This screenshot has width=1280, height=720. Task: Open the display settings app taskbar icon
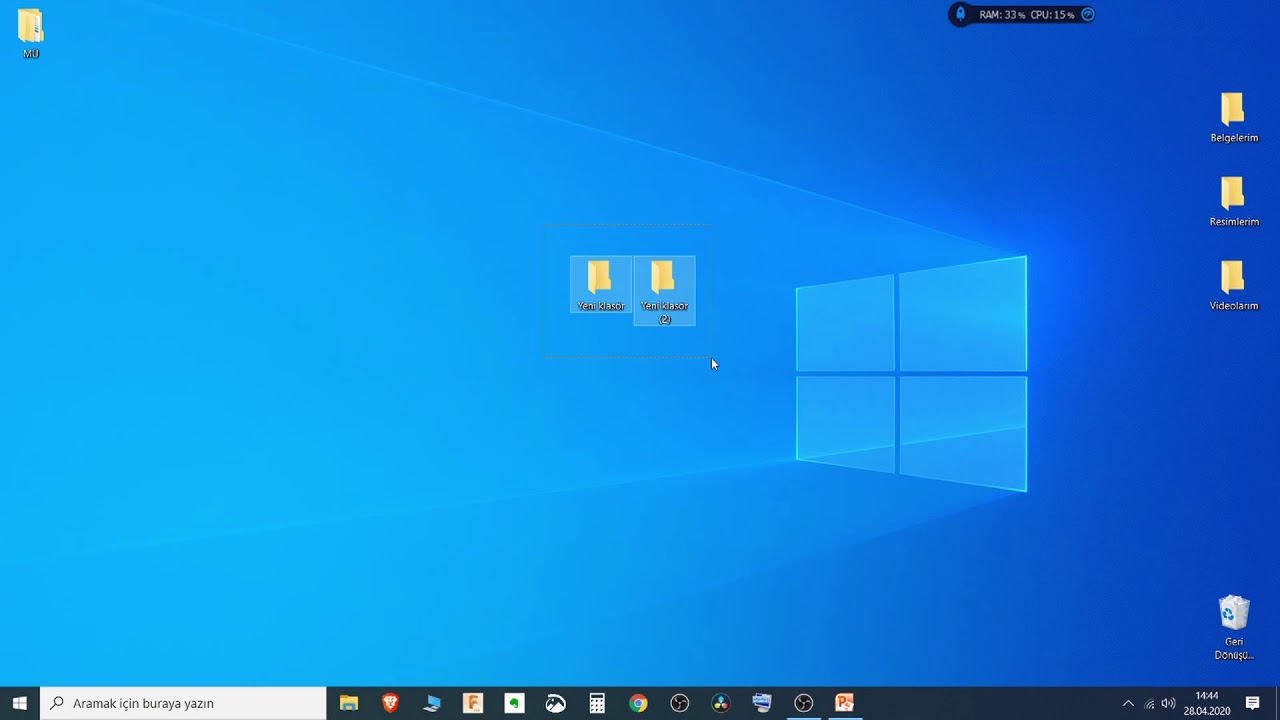pyautogui.click(x=762, y=703)
